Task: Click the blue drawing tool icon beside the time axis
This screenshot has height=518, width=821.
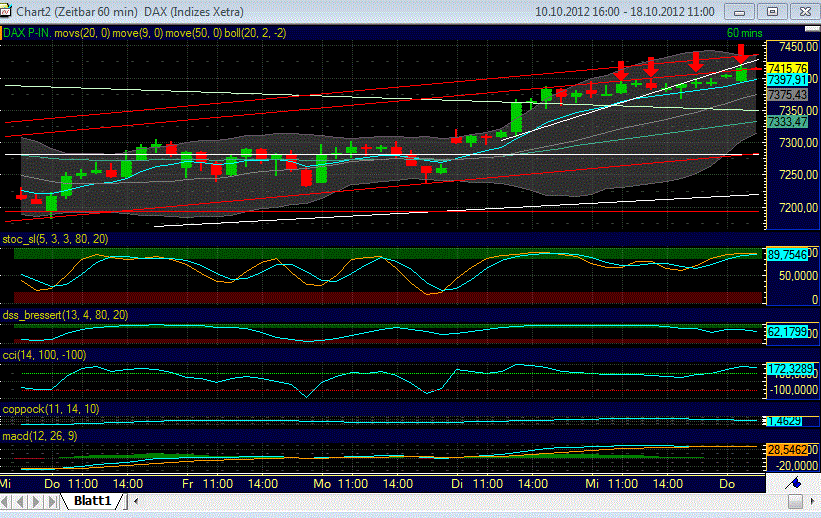Action: tap(793, 483)
